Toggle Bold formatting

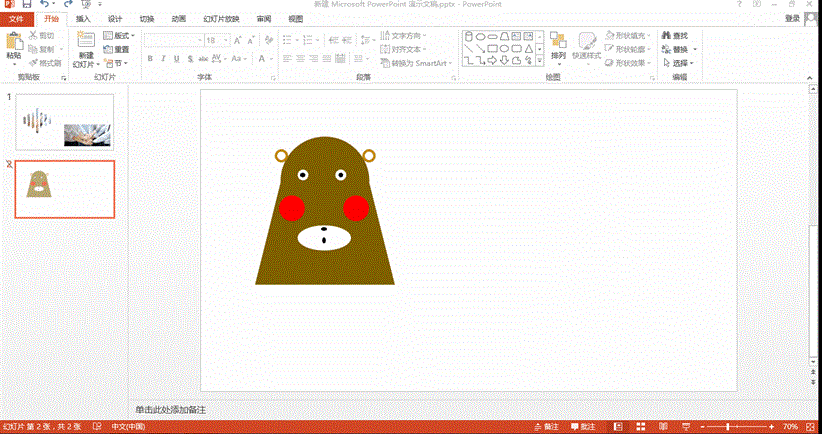tap(150, 59)
